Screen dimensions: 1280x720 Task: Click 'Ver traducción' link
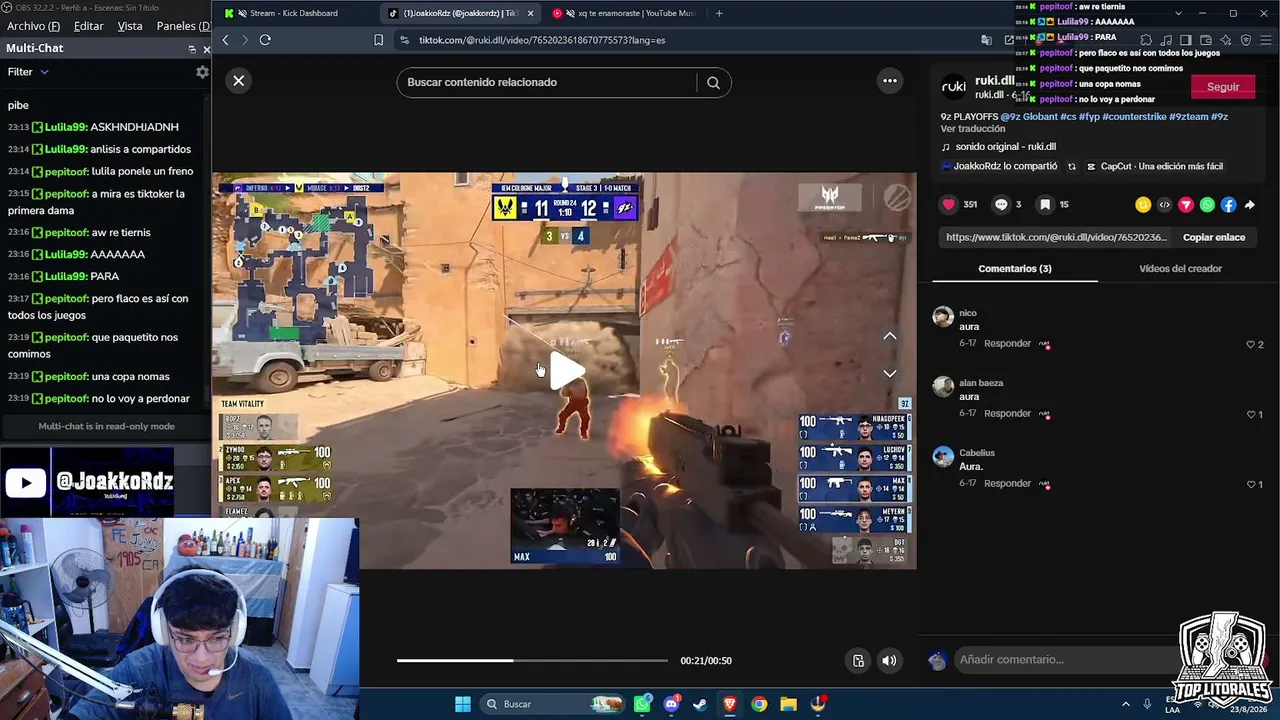(x=973, y=129)
